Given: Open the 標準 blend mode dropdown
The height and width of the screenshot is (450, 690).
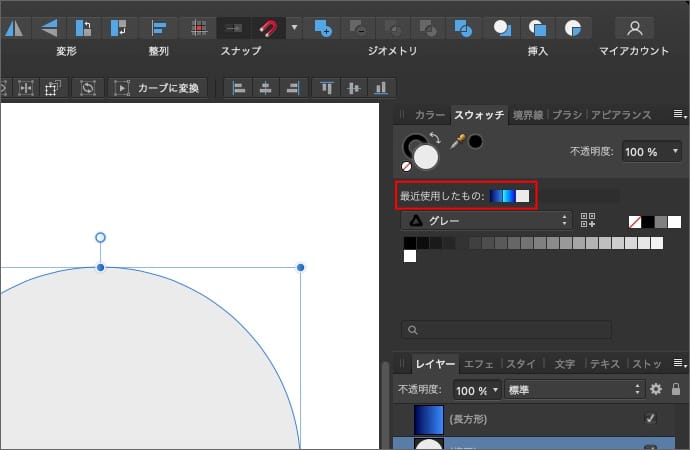Looking at the screenshot, I should click(573, 389).
